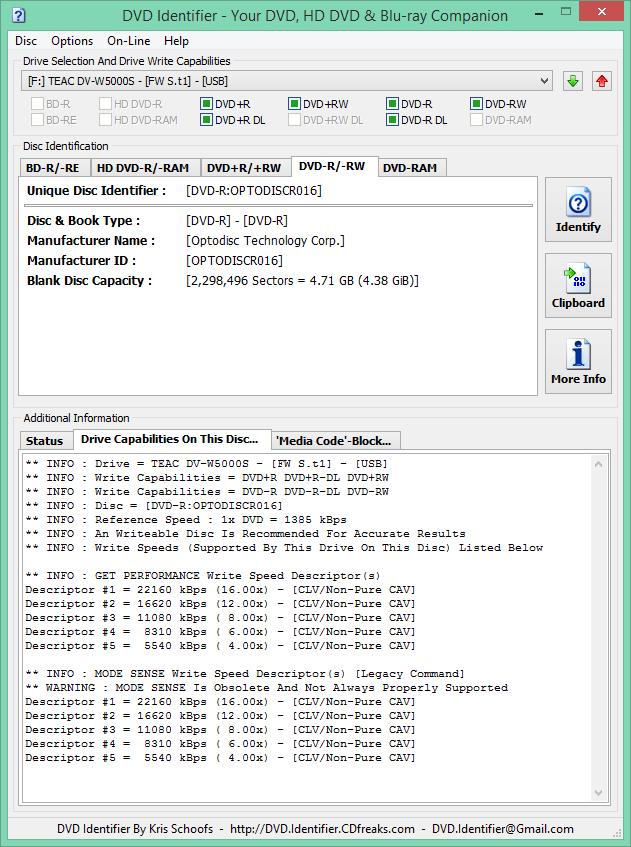This screenshot has width=631, height=847.
Task: Copy results with the Clipboard button
Action: [x=578, y=286]
